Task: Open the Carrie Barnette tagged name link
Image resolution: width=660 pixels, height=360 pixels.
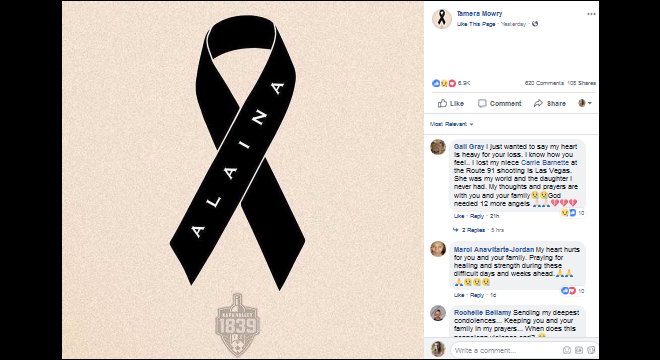Action: pos(545,163)
